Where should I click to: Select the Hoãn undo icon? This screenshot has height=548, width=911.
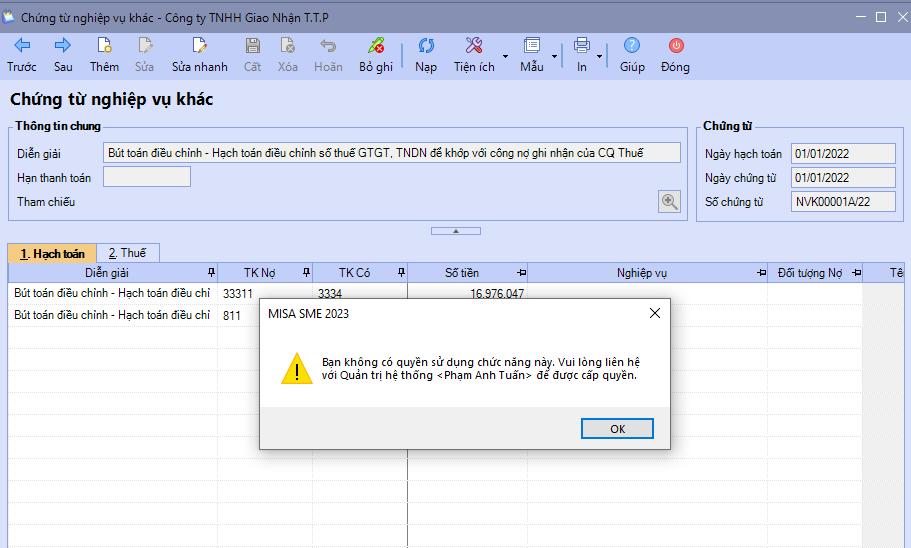click(328, 45)
